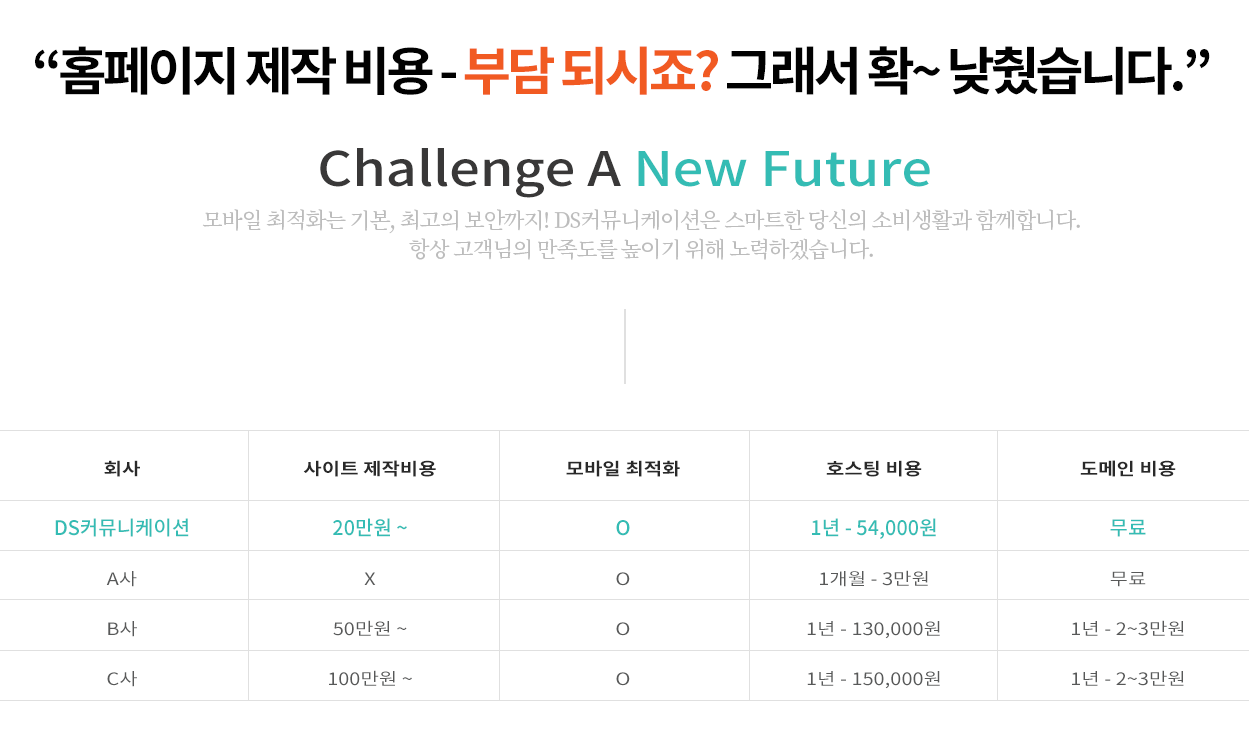The width and height of the screenshot is (1249, 741).
Task: Click the X mark in A사 row
Action: (370, 578)
